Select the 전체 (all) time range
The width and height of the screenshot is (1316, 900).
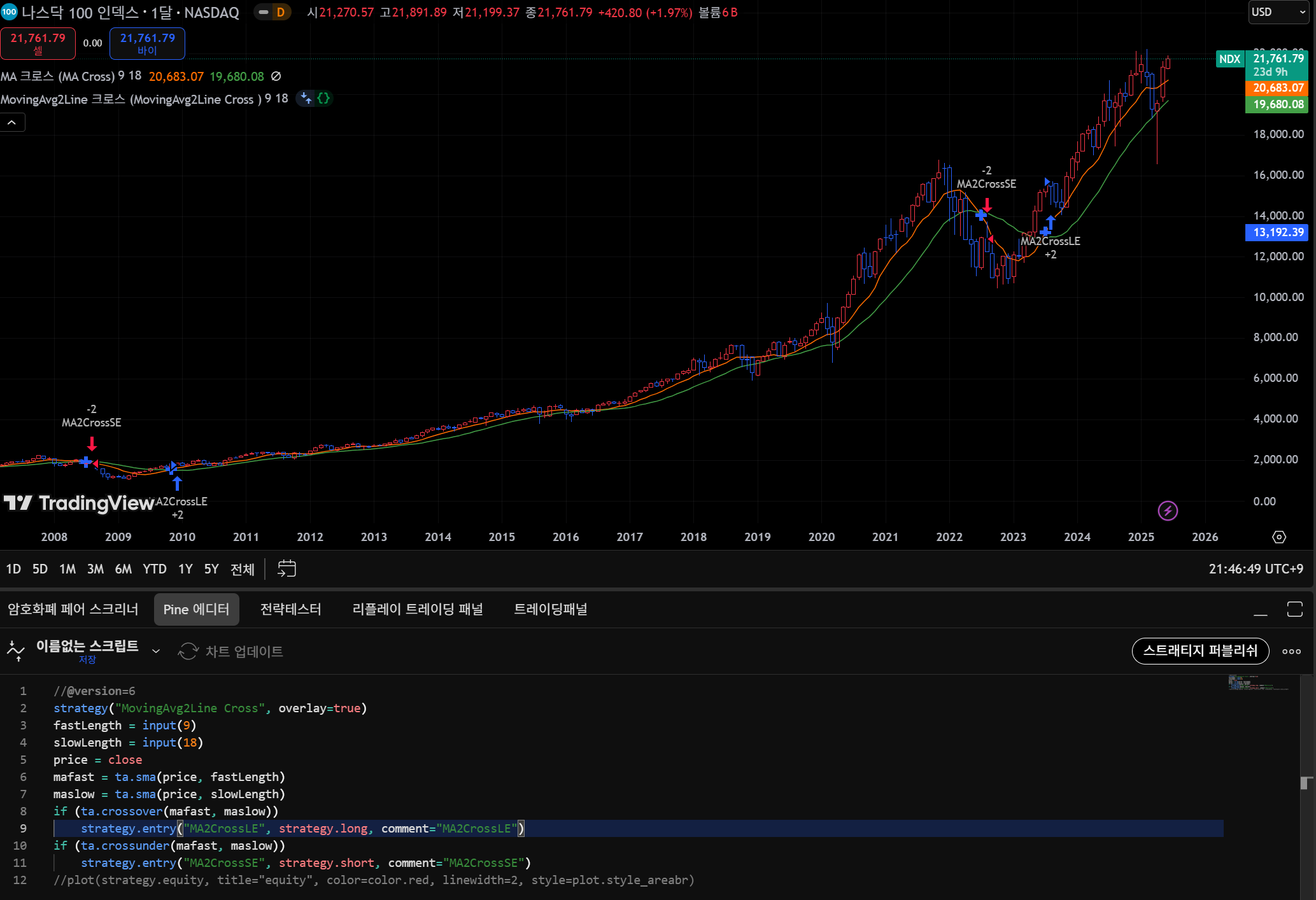click(242, 569)
